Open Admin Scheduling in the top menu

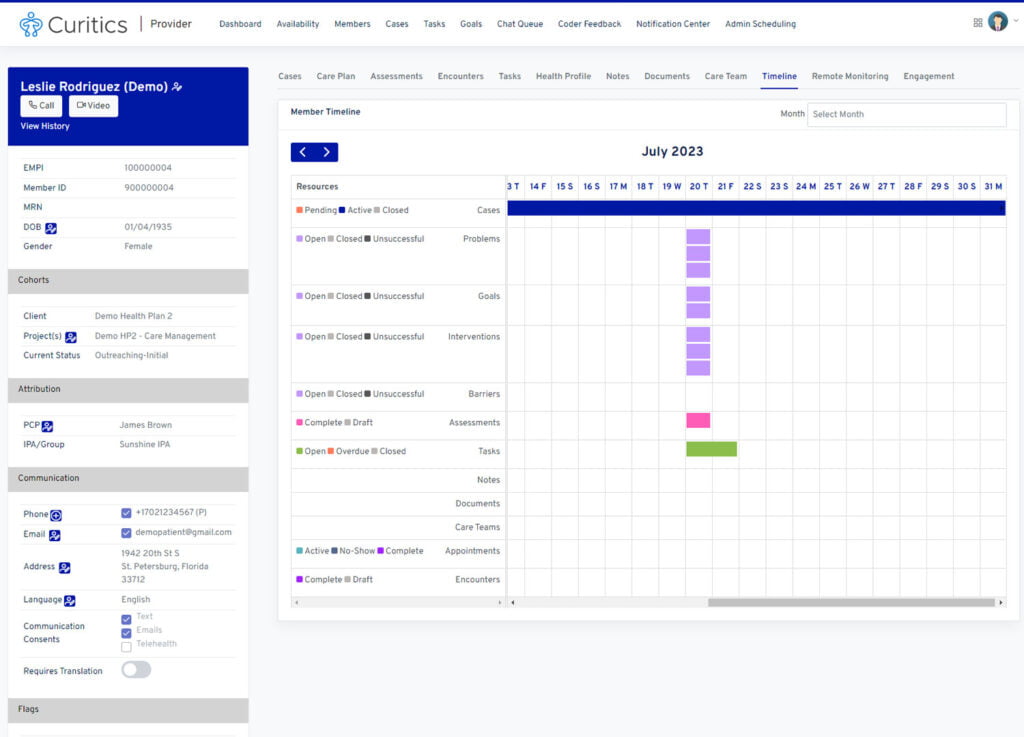760,24
